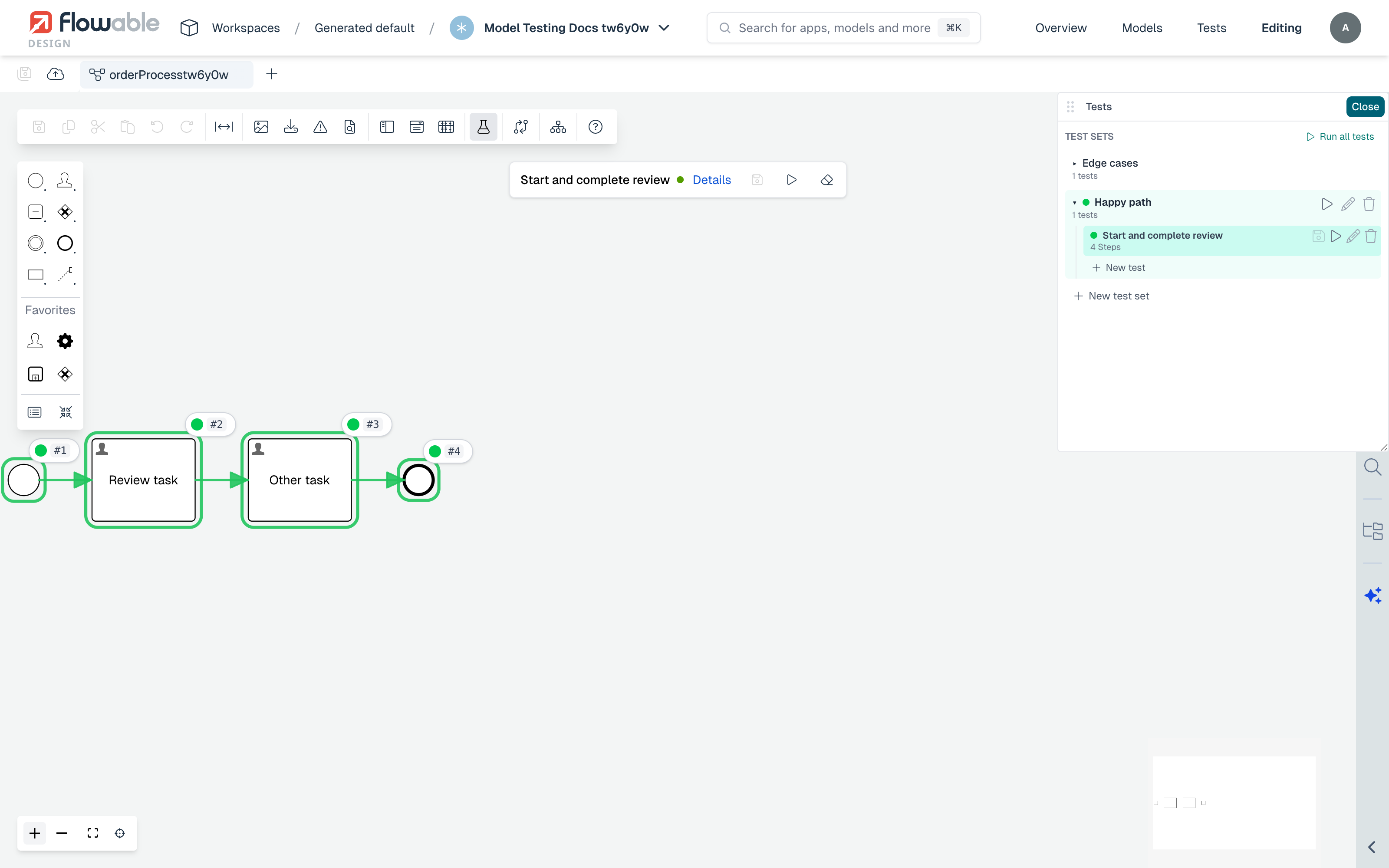Delete the Happy path test set
The image size is (1389, 868).
click(x=1369, y=204)
